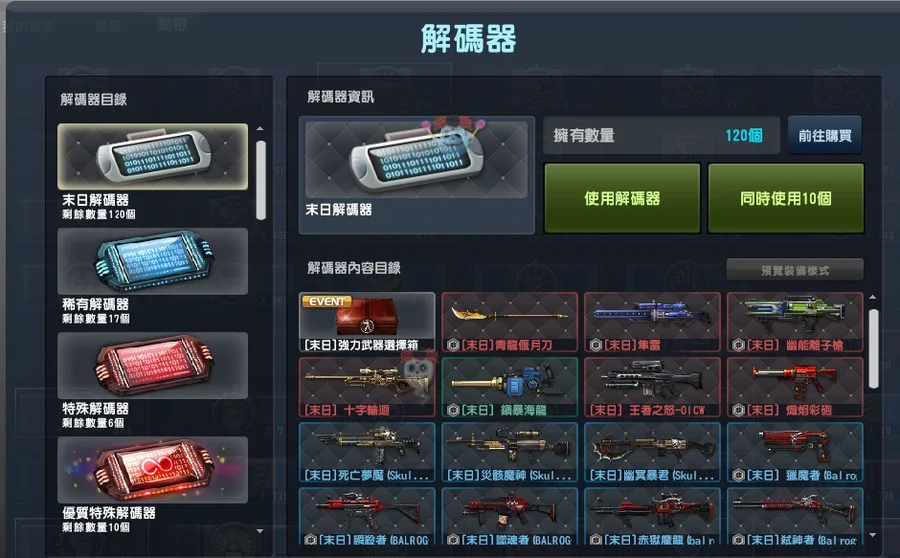
Task: Click the contents list scrollbar thumb
Action: (x=874, y=349)
